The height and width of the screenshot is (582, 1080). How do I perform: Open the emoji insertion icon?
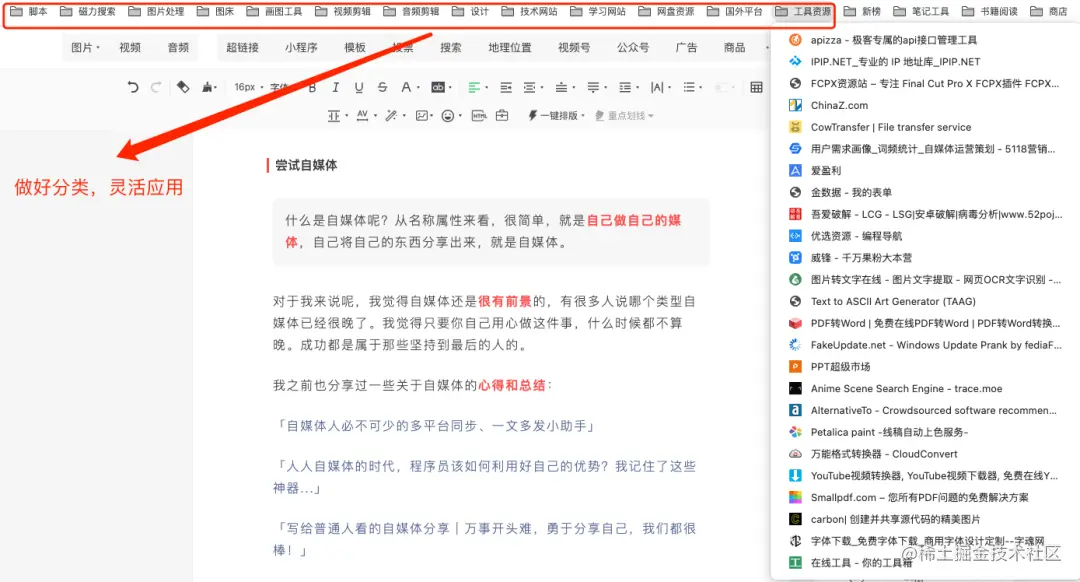(447, 113)
